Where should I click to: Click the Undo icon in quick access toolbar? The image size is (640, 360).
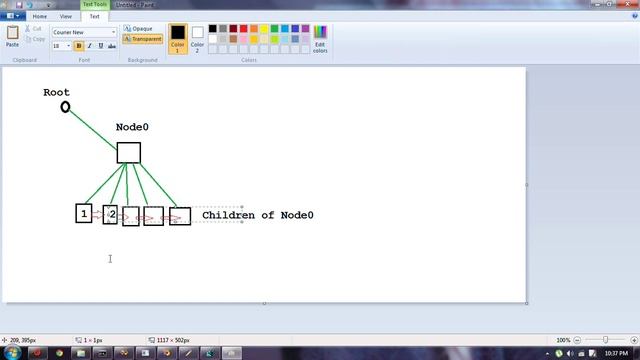click(x=30, y=5)
